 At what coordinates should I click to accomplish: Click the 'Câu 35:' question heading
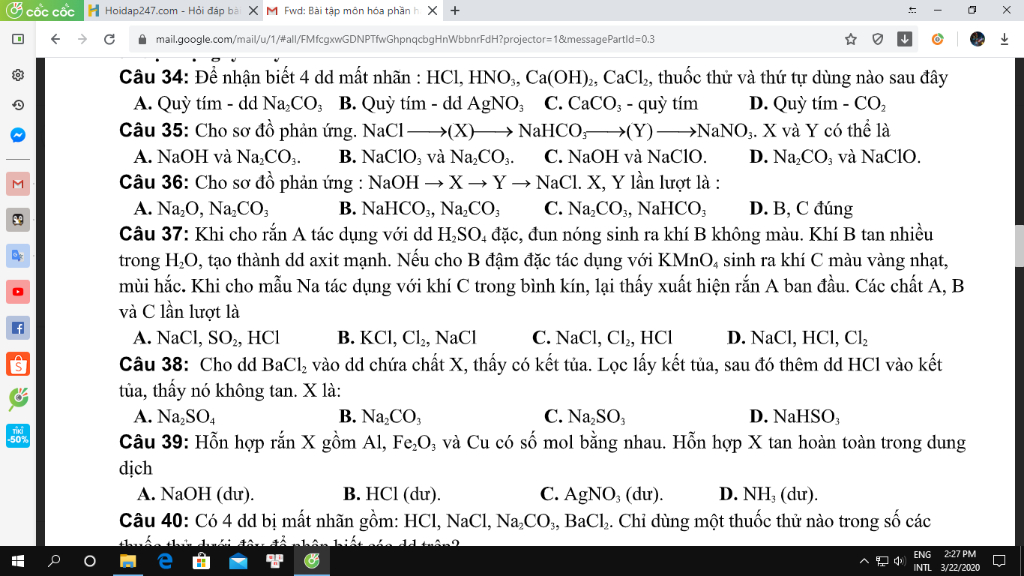point(154,131)
